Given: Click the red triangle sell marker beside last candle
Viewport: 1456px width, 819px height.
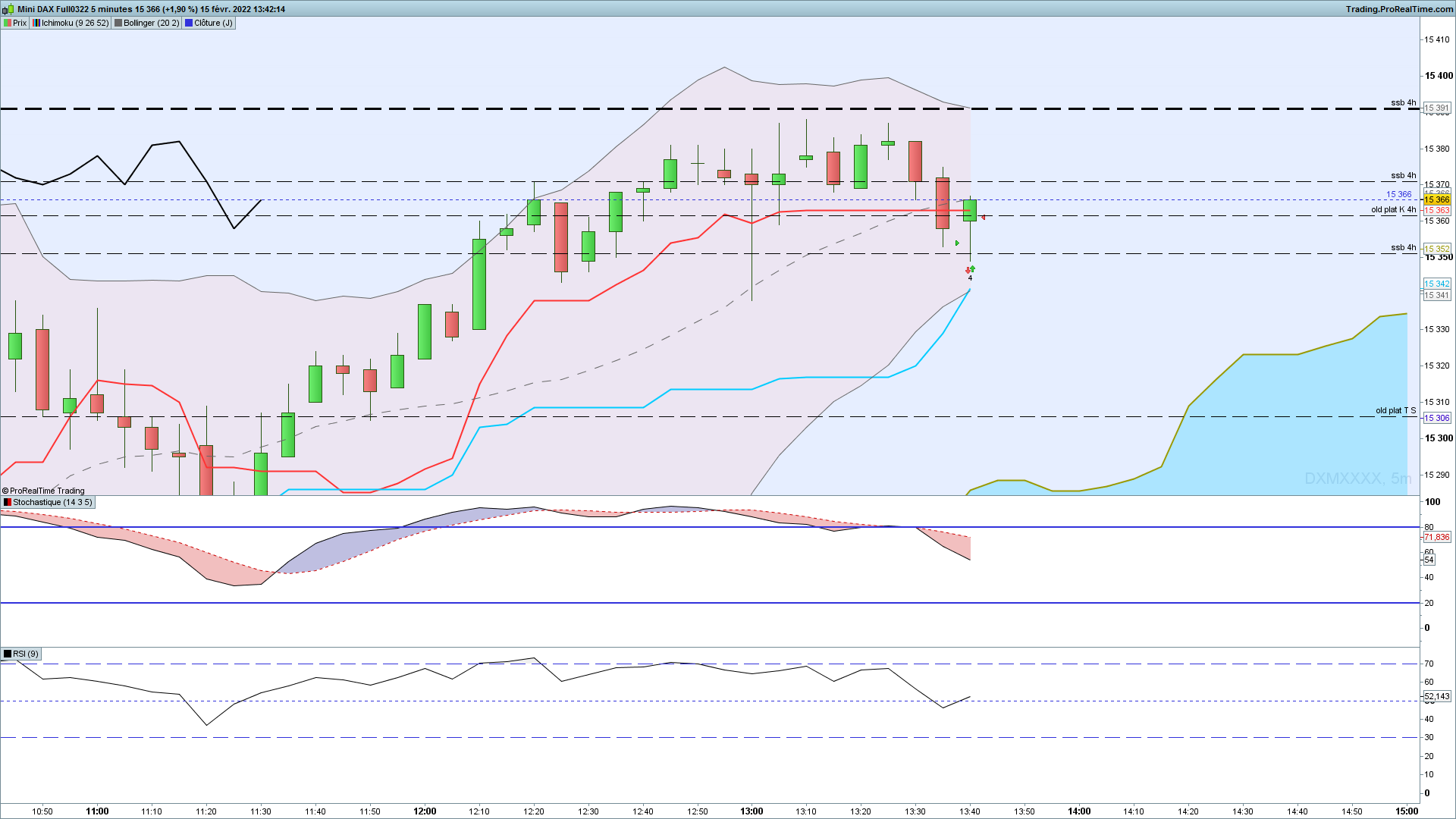Looking at the screenshot, I should click(x=983, y=218).
